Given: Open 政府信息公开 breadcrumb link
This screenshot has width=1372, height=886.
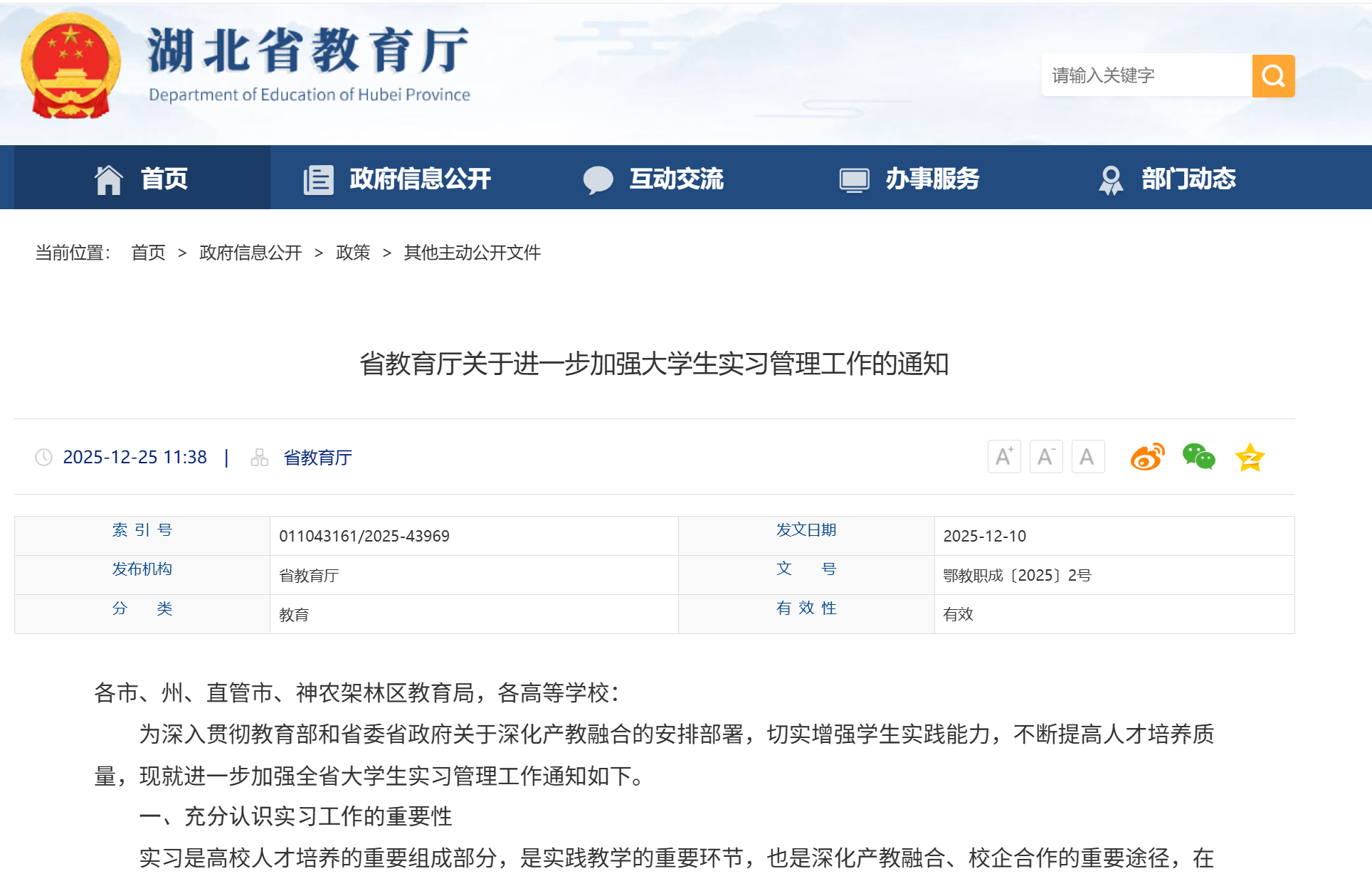Looking at the screenshot, I should 250,253.
